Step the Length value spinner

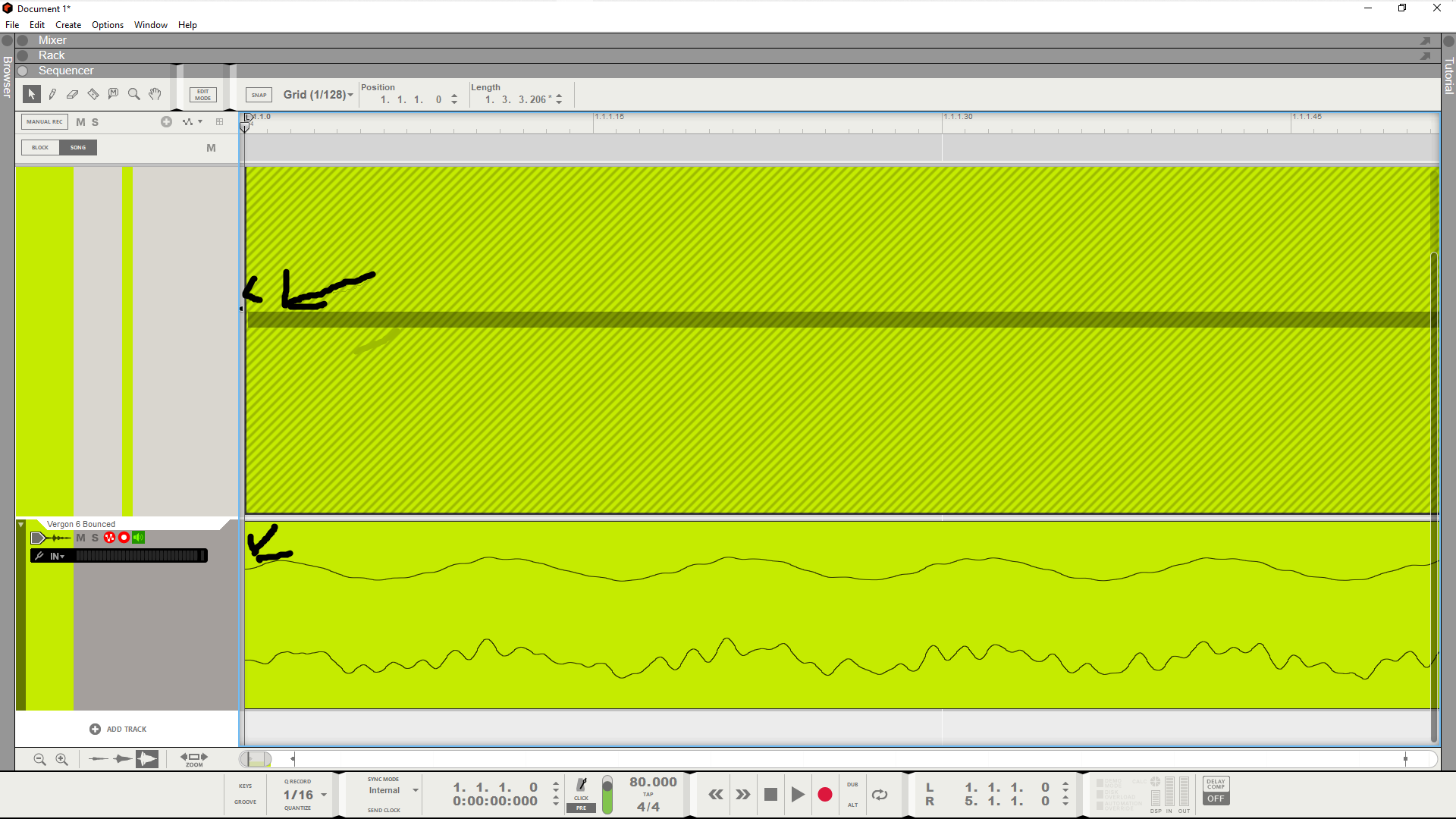point(559,99)
